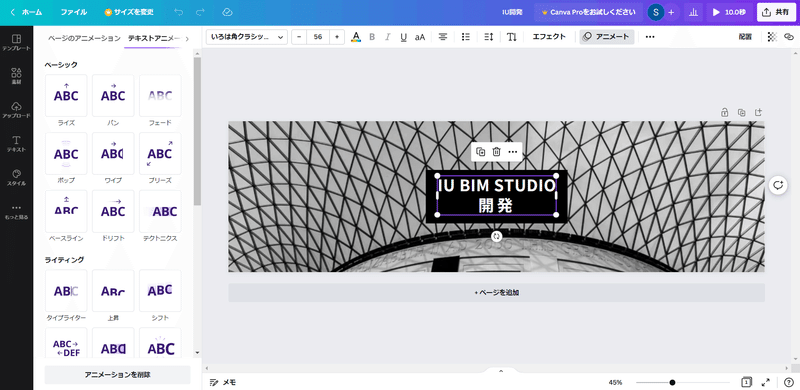Open the page grid view
800x390 pixels.
(x=746, y=382)
